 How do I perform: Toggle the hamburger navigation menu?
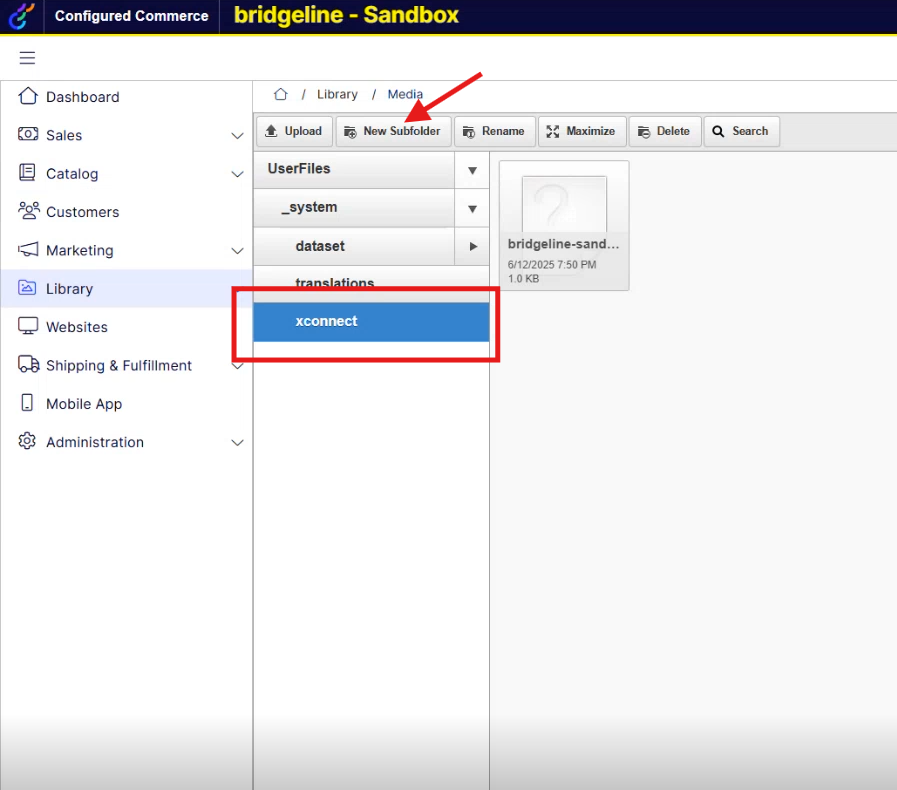click(x=27, y=58)
